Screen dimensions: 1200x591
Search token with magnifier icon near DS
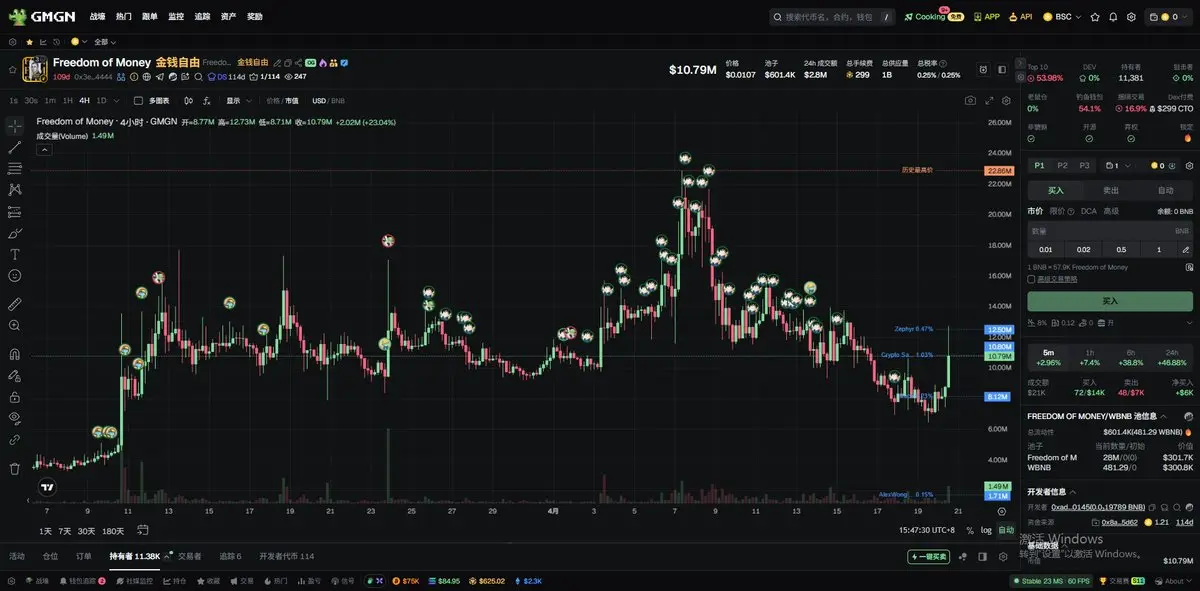coord(198,76)
